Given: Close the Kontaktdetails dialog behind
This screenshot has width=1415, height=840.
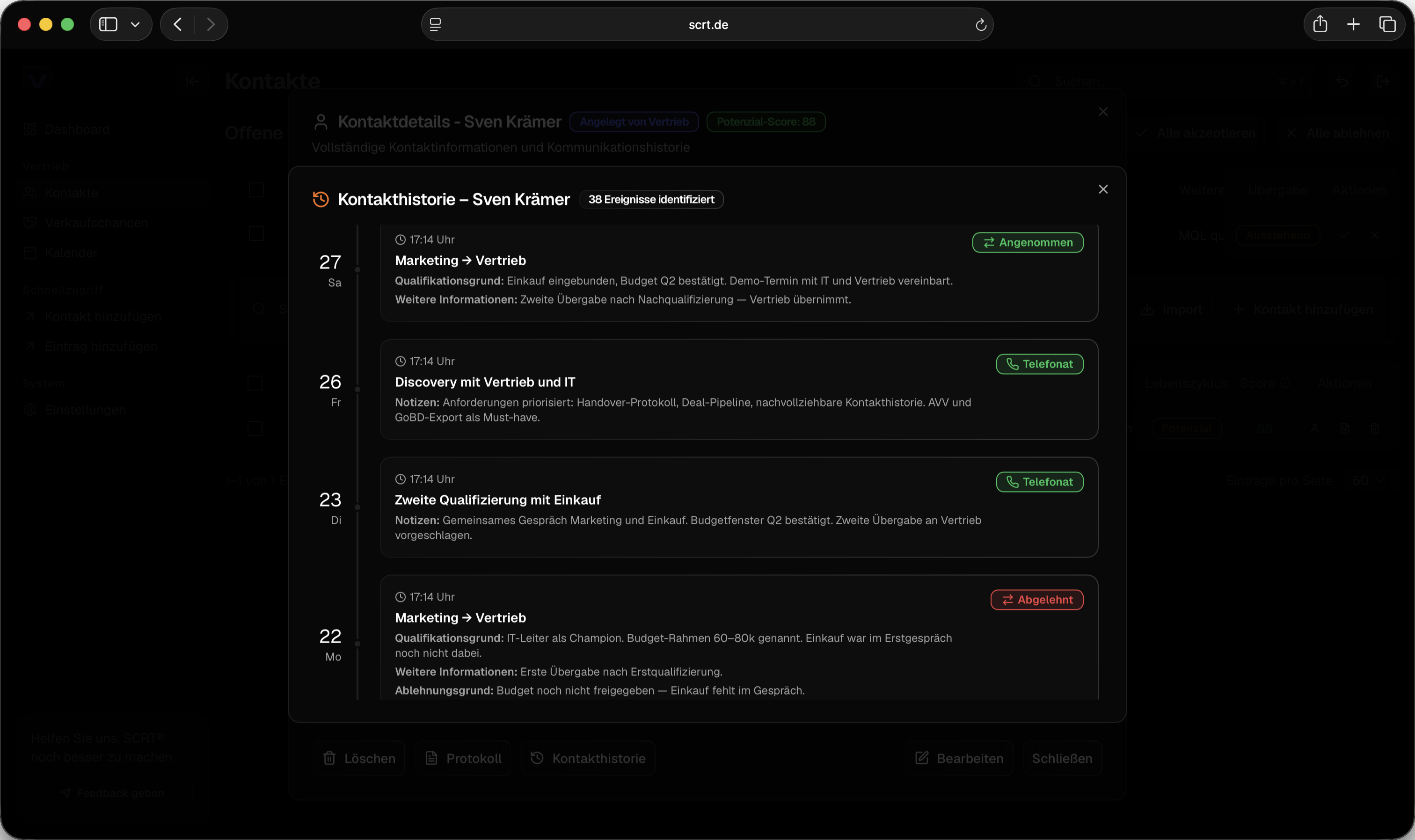Looking at the screenshot, I should click(x=1102, y=111).
